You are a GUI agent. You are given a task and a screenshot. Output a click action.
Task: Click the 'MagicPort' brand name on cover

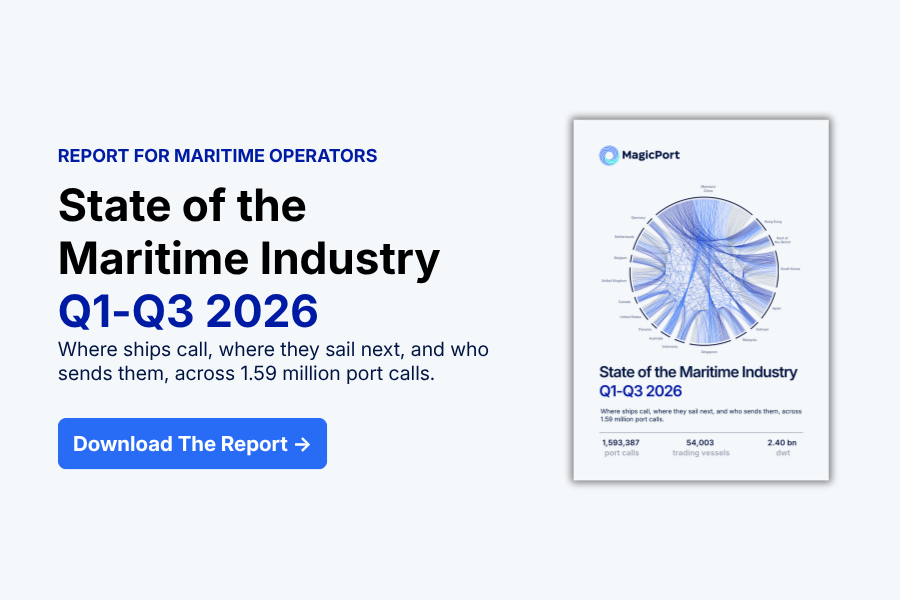point(650,155)
